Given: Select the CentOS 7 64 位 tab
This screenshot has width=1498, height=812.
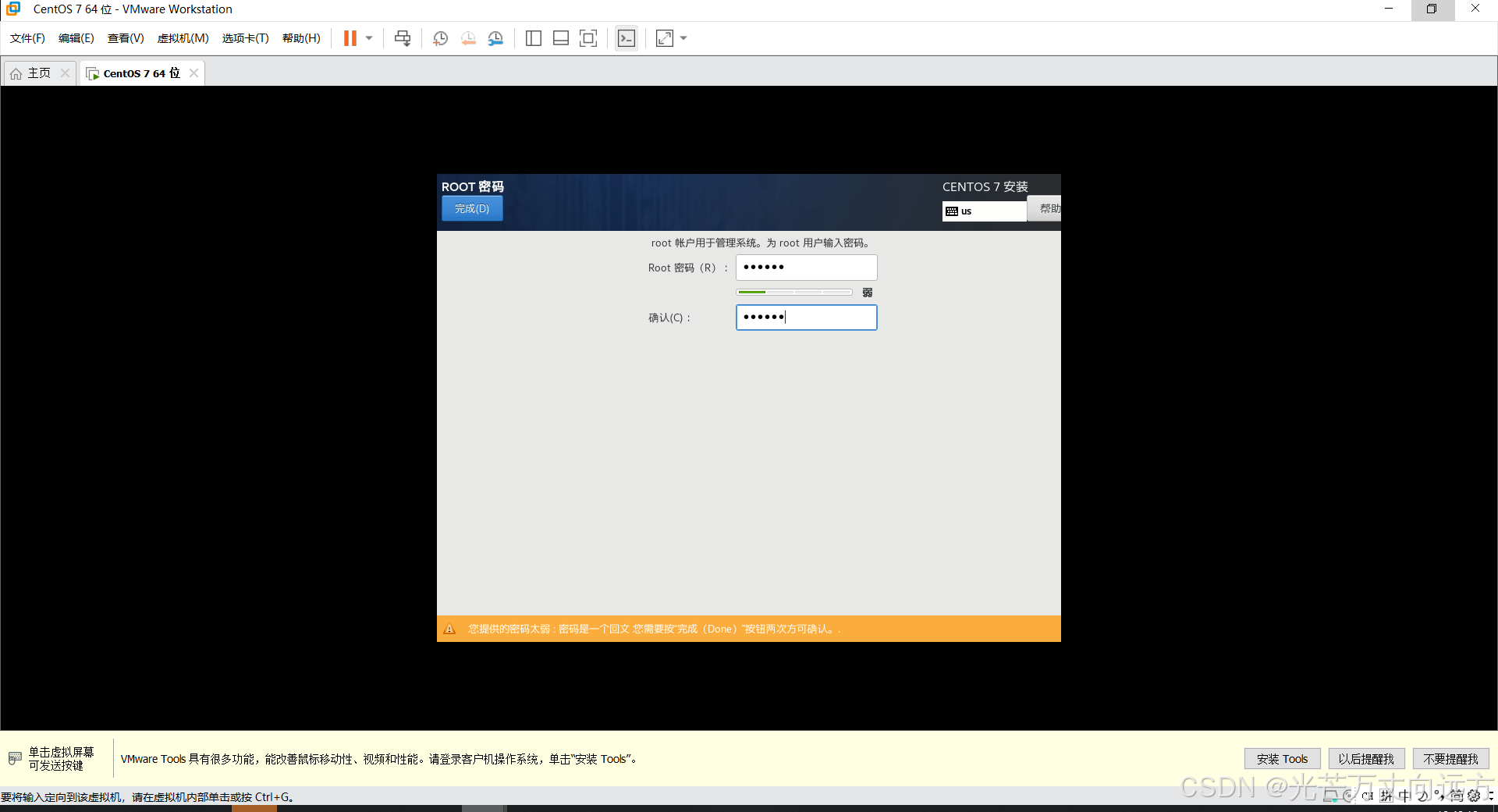Looking at the screenshot, I should point(140,73).
